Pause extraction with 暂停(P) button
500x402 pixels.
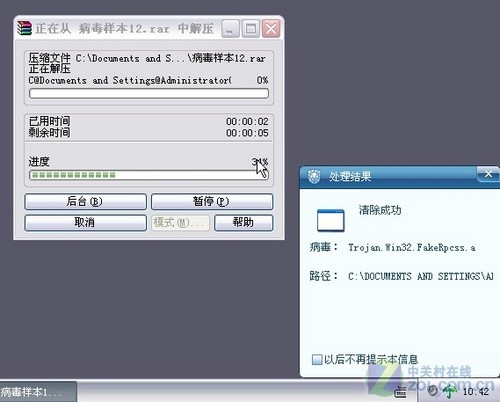[212, 202]
